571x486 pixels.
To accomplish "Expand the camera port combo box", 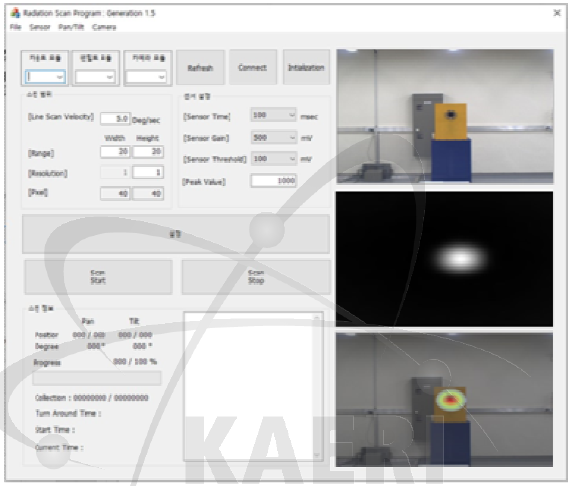I will [x=161, y=77].
